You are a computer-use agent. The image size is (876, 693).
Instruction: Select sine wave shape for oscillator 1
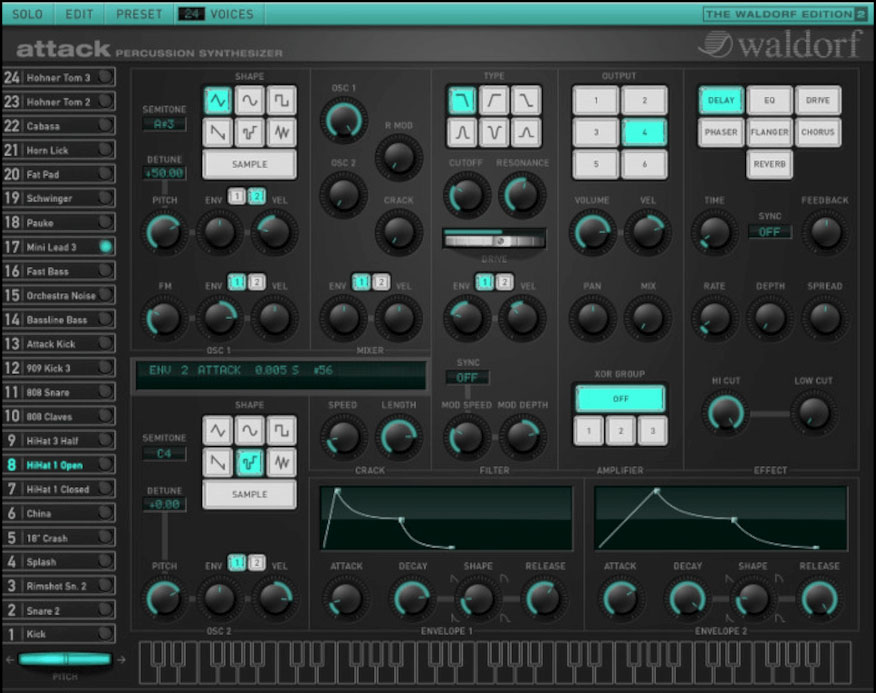point(250,100)
